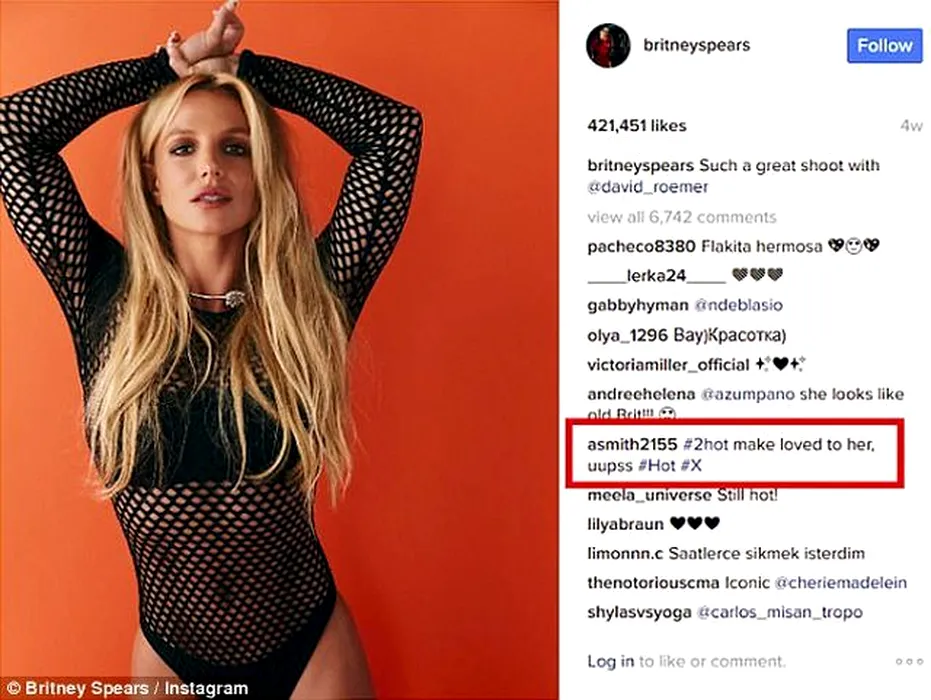This screenshot has height=700, width=931.
Task: Open the @david_roemer mention
Action: coord(648,187)
